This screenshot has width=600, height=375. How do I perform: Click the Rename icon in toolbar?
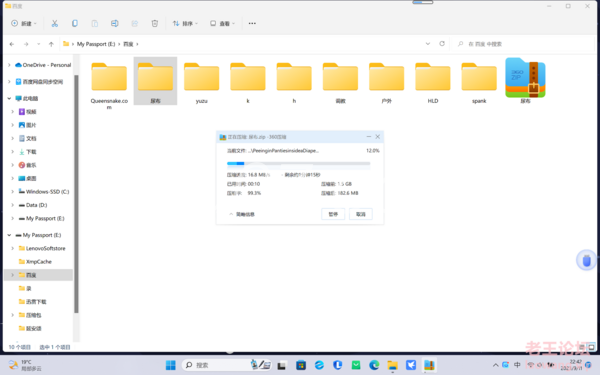(114, 23)
